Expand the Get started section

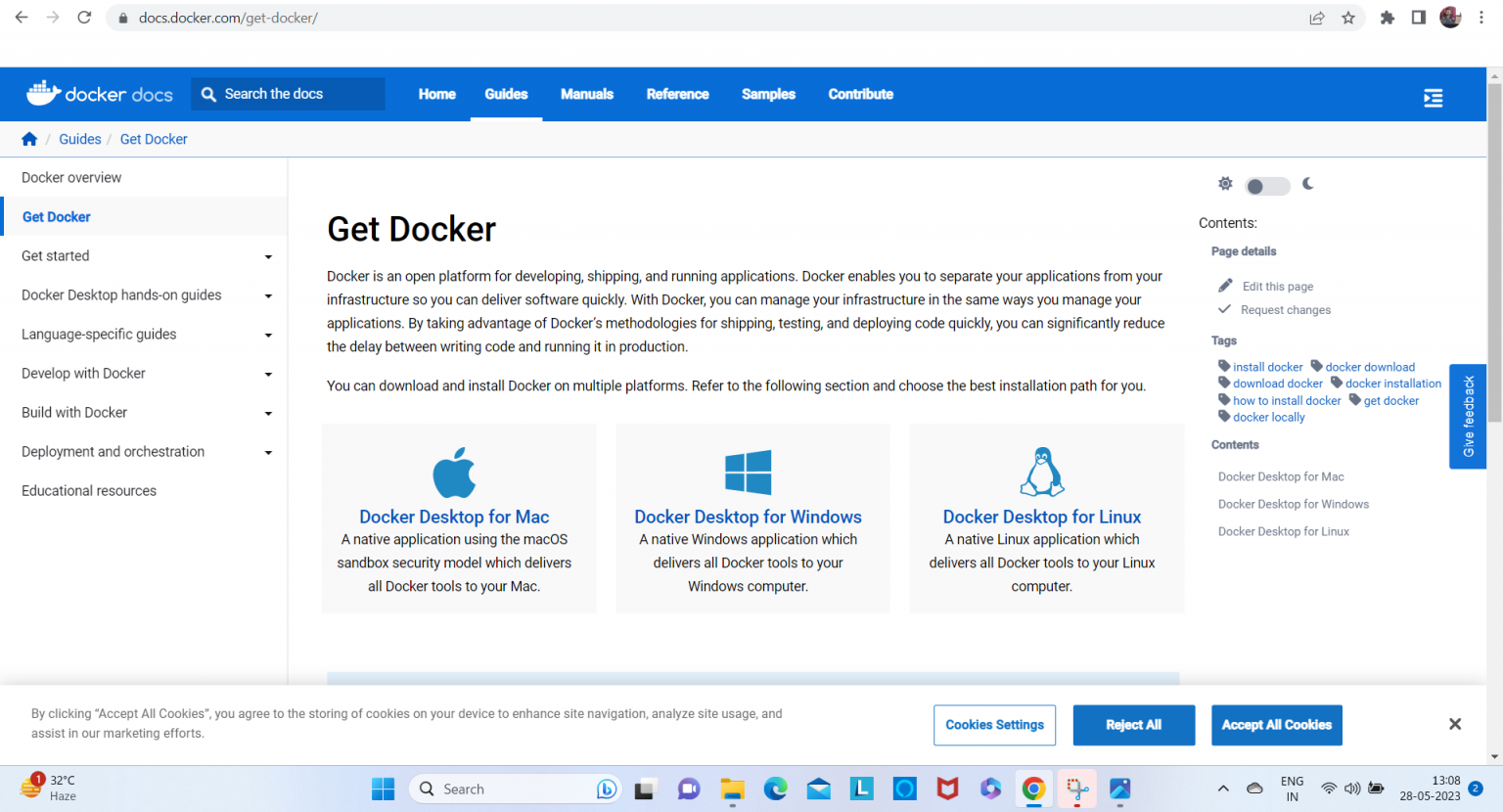pyautogui.click(x=268, y=257)
